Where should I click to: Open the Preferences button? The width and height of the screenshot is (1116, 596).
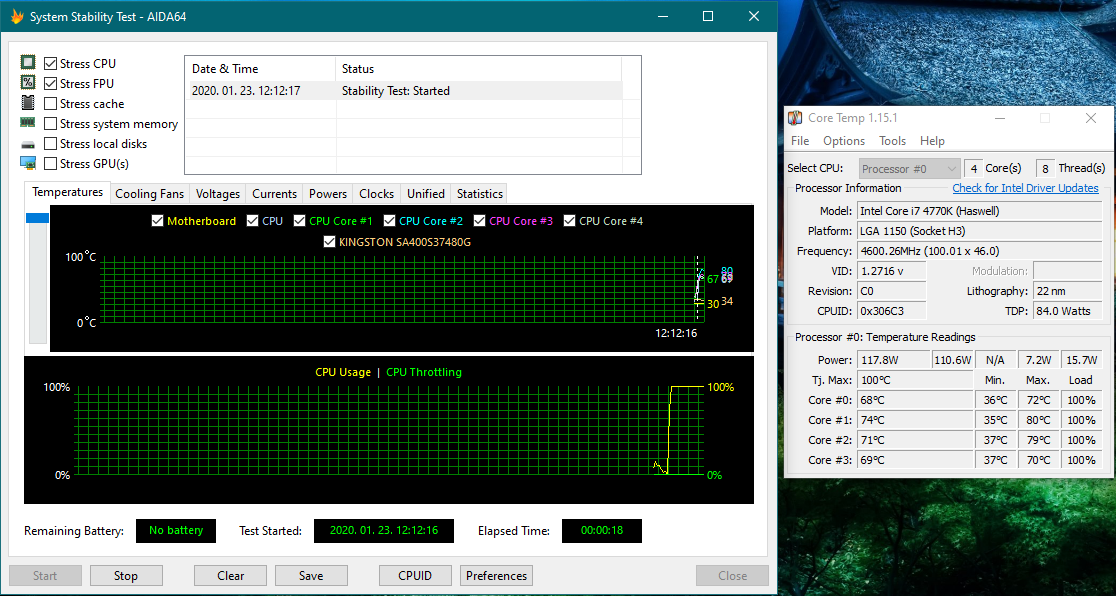point(496,575)
